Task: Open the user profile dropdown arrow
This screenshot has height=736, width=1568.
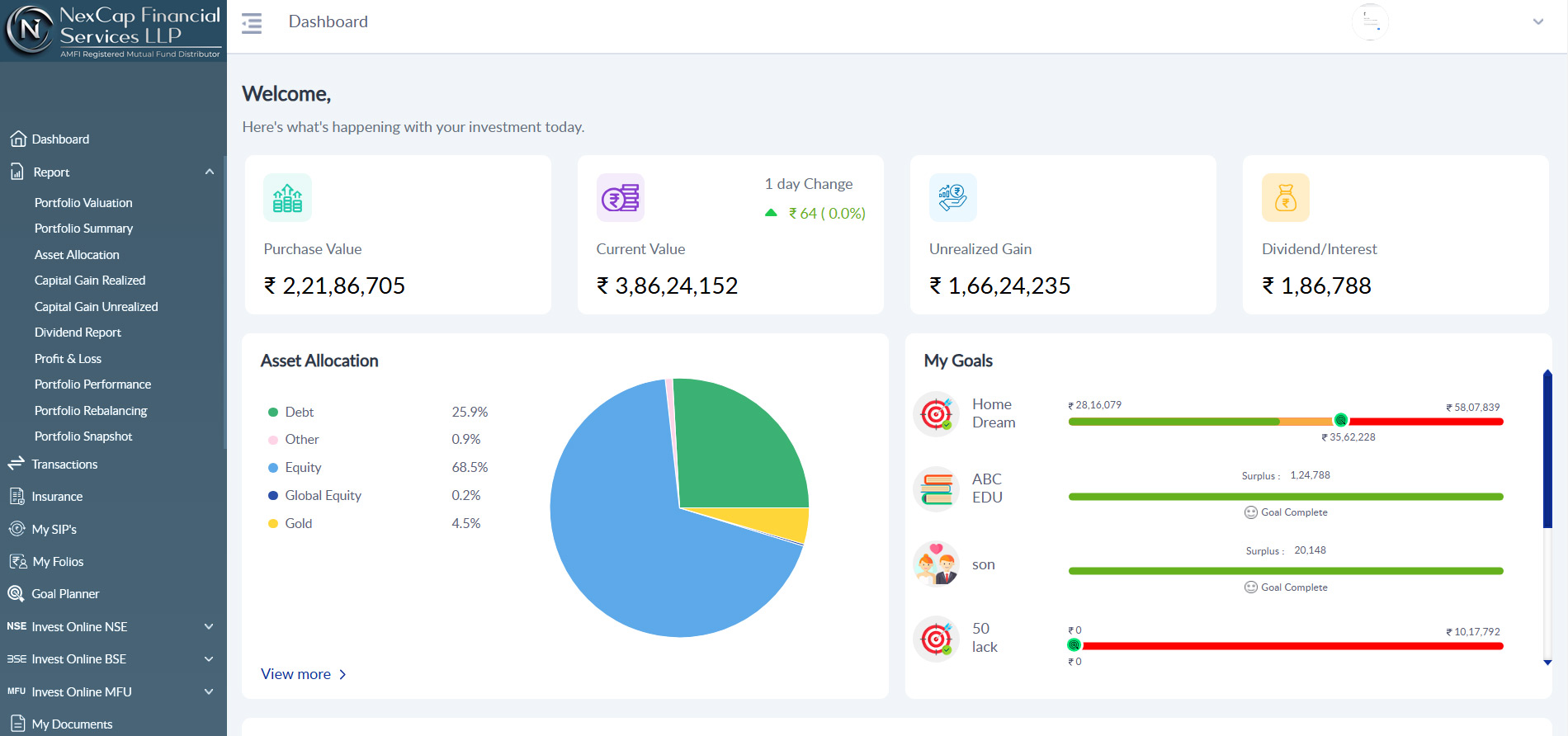Action: point(1538,22)
